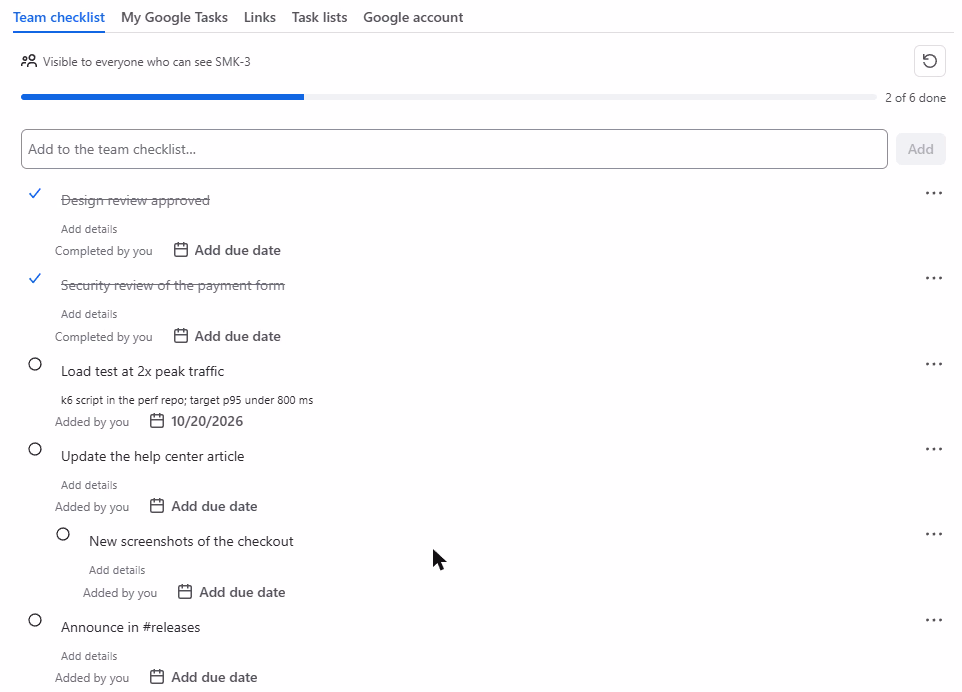Click calendar icon under Update the help center article
Screen dimensions: 962x692
(x=157, y=506)
